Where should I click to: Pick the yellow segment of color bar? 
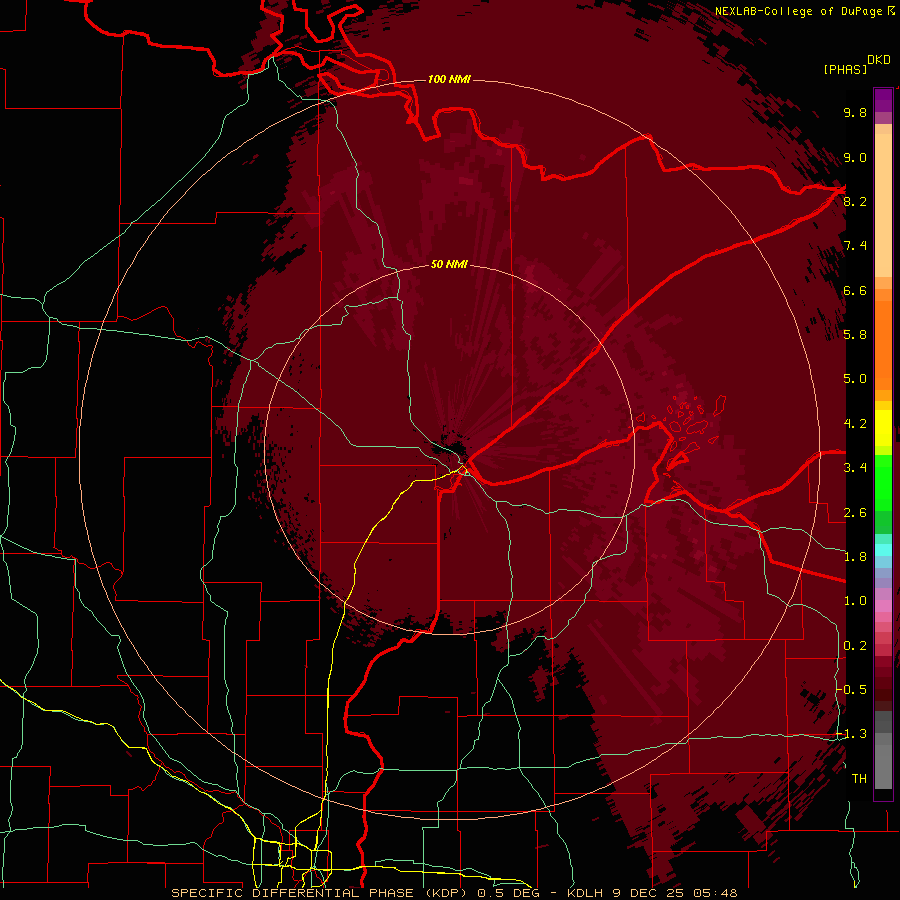point(883,428)
